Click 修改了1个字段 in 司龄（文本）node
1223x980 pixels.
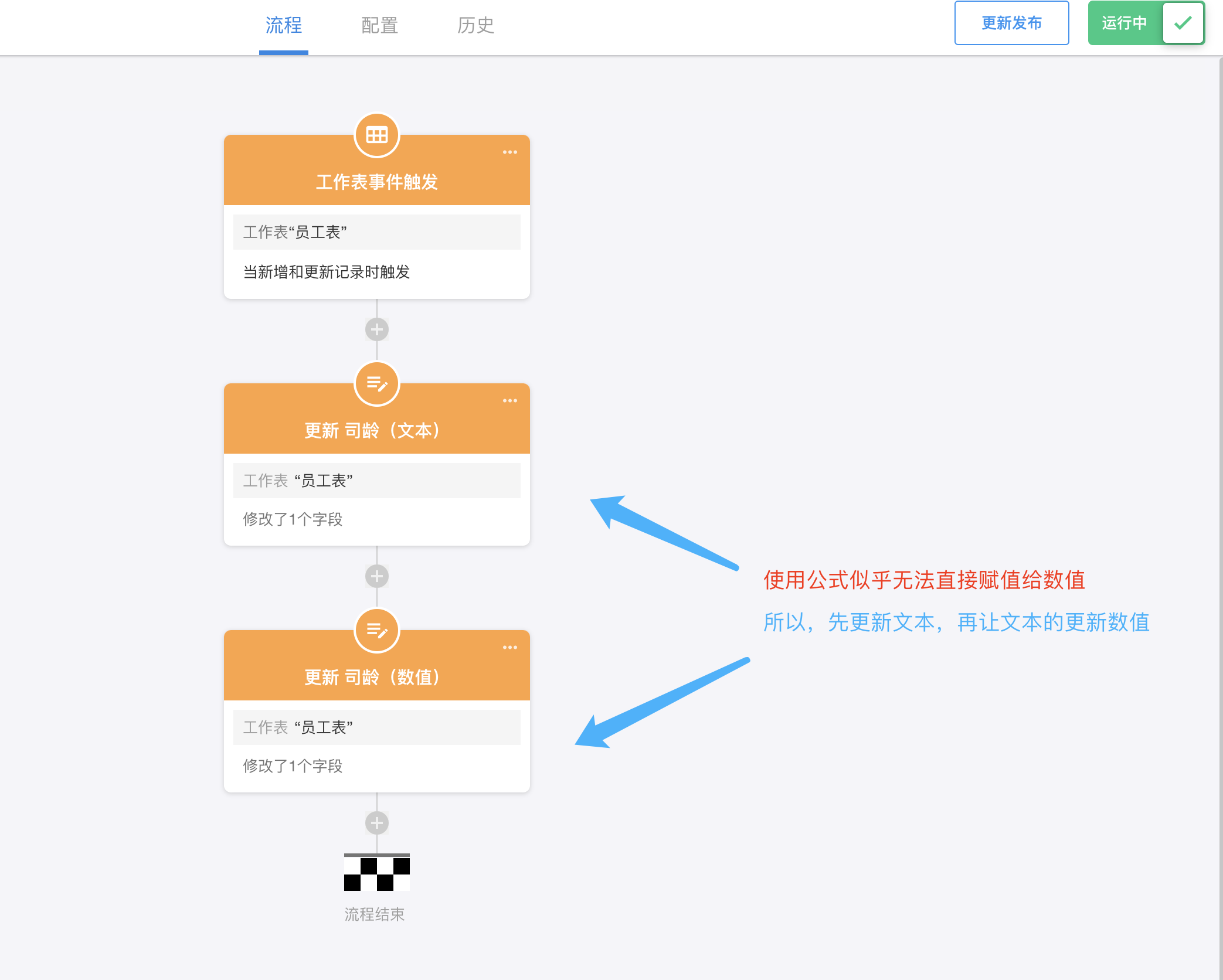[x=293, y=519]
